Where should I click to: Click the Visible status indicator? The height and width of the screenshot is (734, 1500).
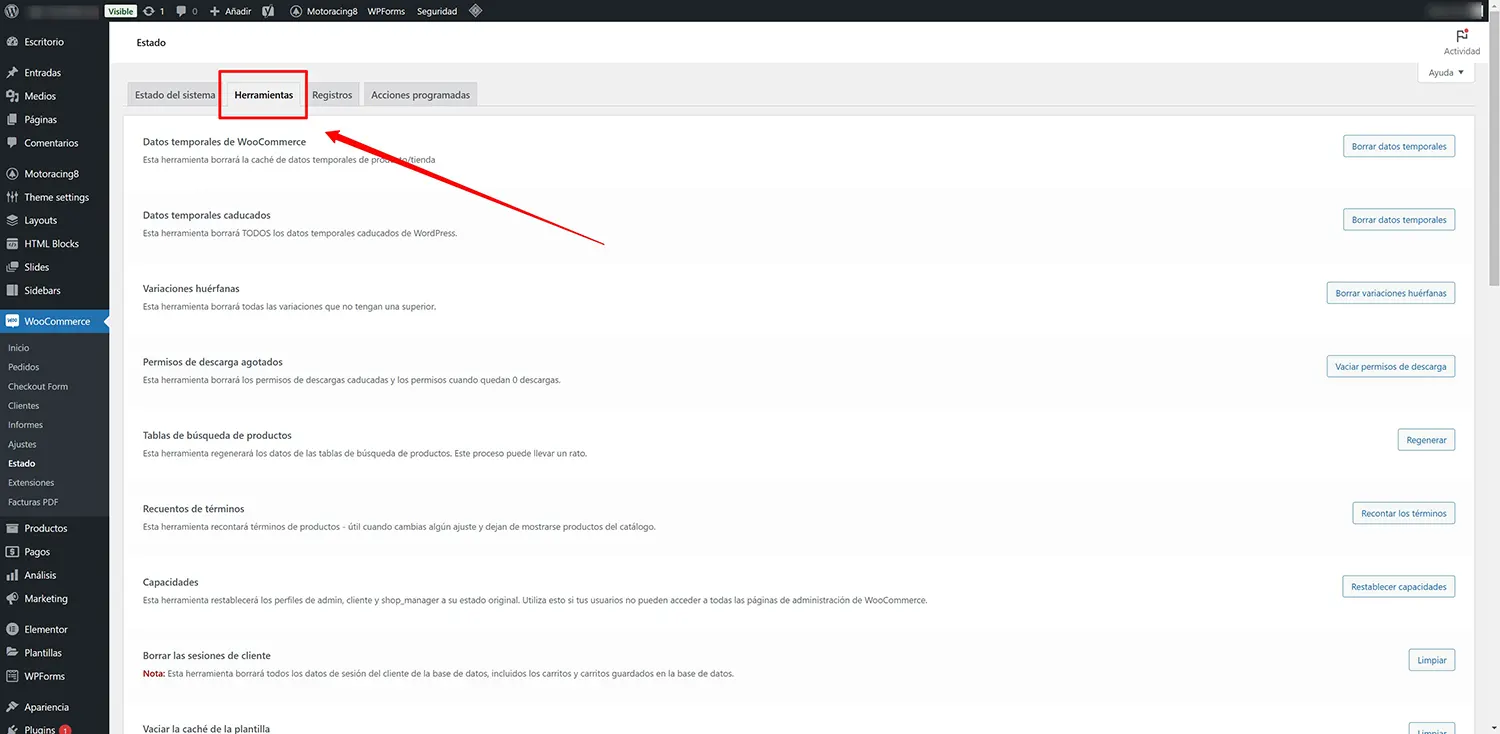click(x=120, y=10)
